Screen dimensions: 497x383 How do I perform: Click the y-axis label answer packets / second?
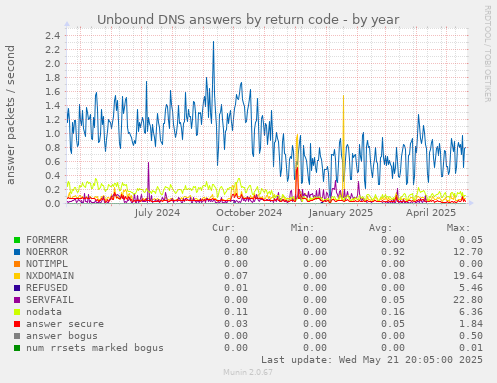(x=10, y=115)
